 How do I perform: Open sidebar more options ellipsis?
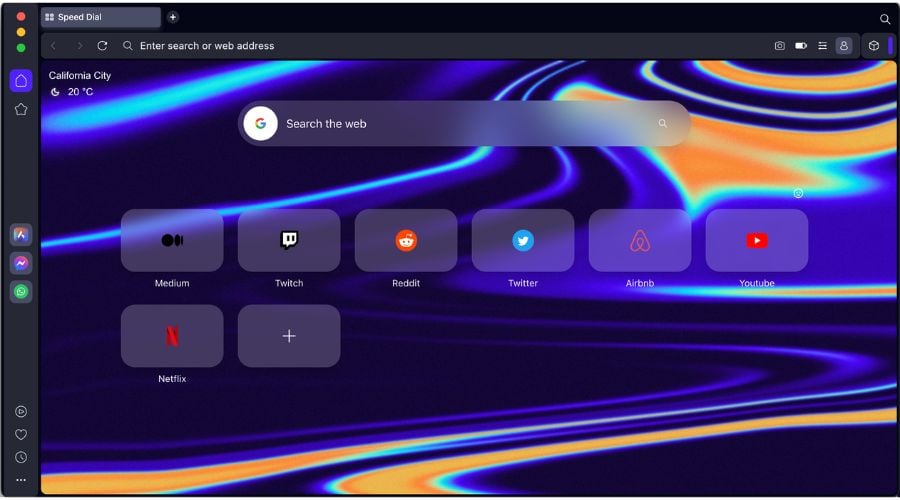point(21,480)
